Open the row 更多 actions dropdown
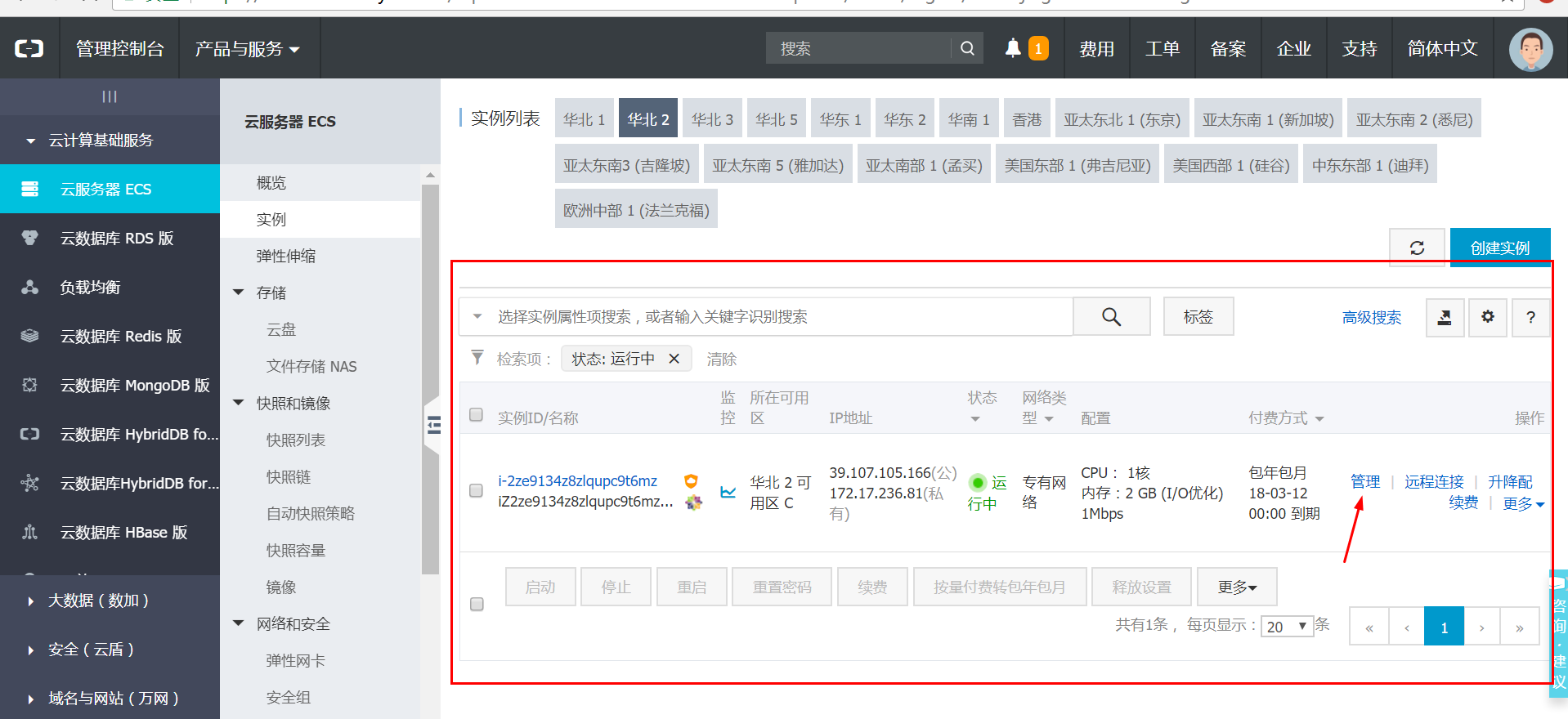Viewport: 1568px width, 719px height. (1523, 504)
